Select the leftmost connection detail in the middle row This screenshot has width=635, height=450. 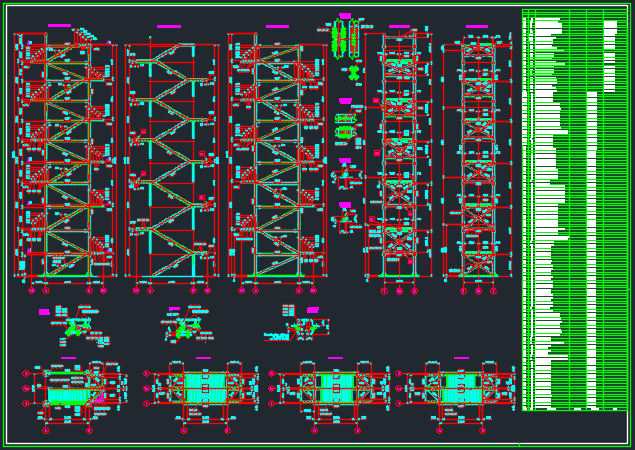[x=73, y=326]
